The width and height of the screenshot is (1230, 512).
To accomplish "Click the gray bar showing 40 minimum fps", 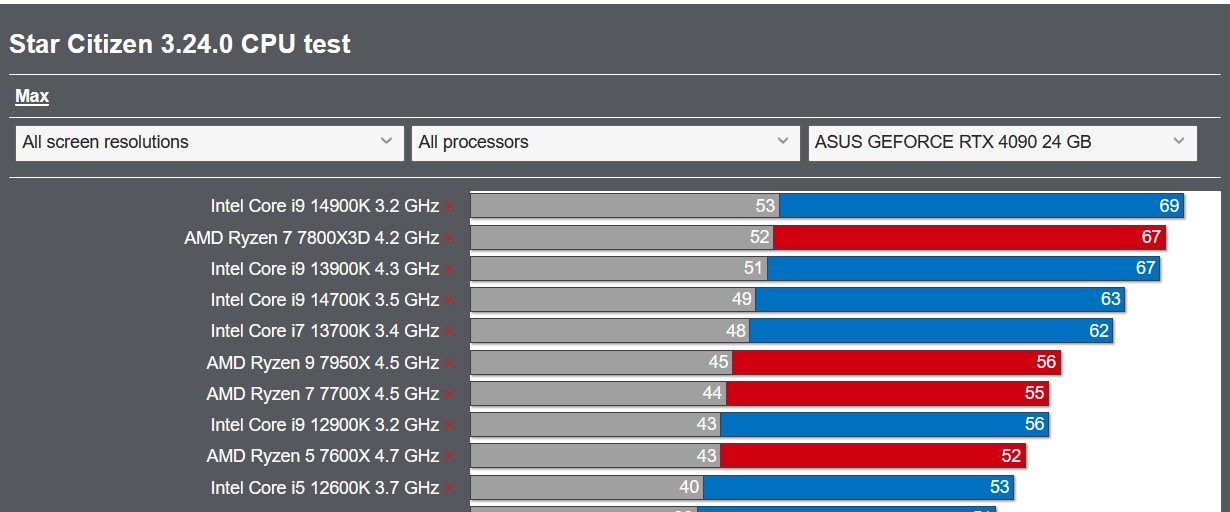I will (x=587, y=487).
